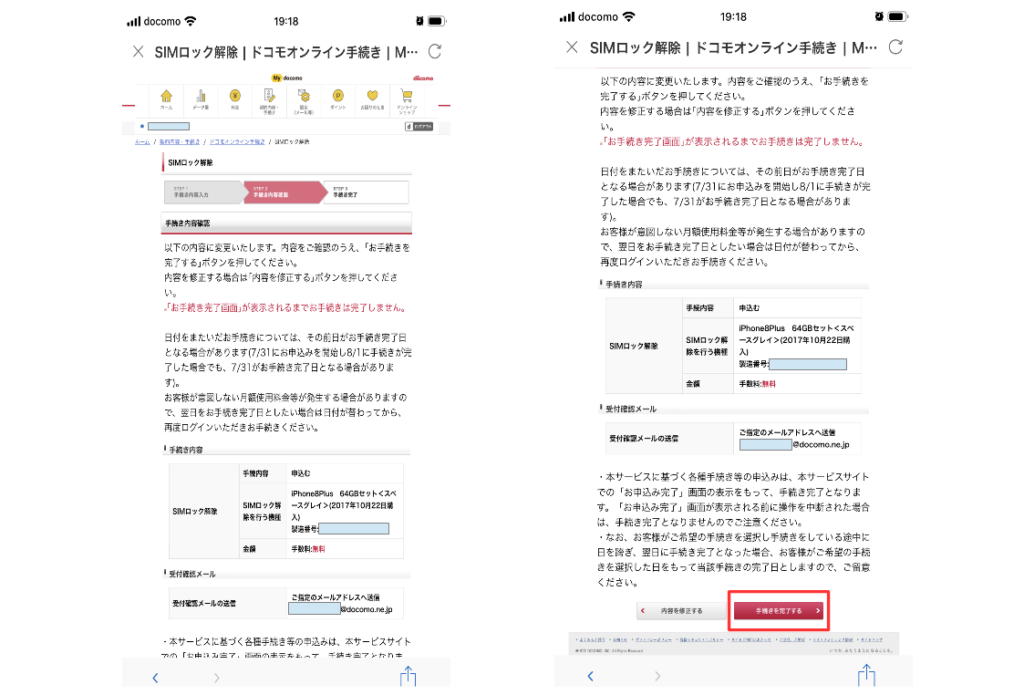Open the online shop cart icon

[x=407, y=98]
